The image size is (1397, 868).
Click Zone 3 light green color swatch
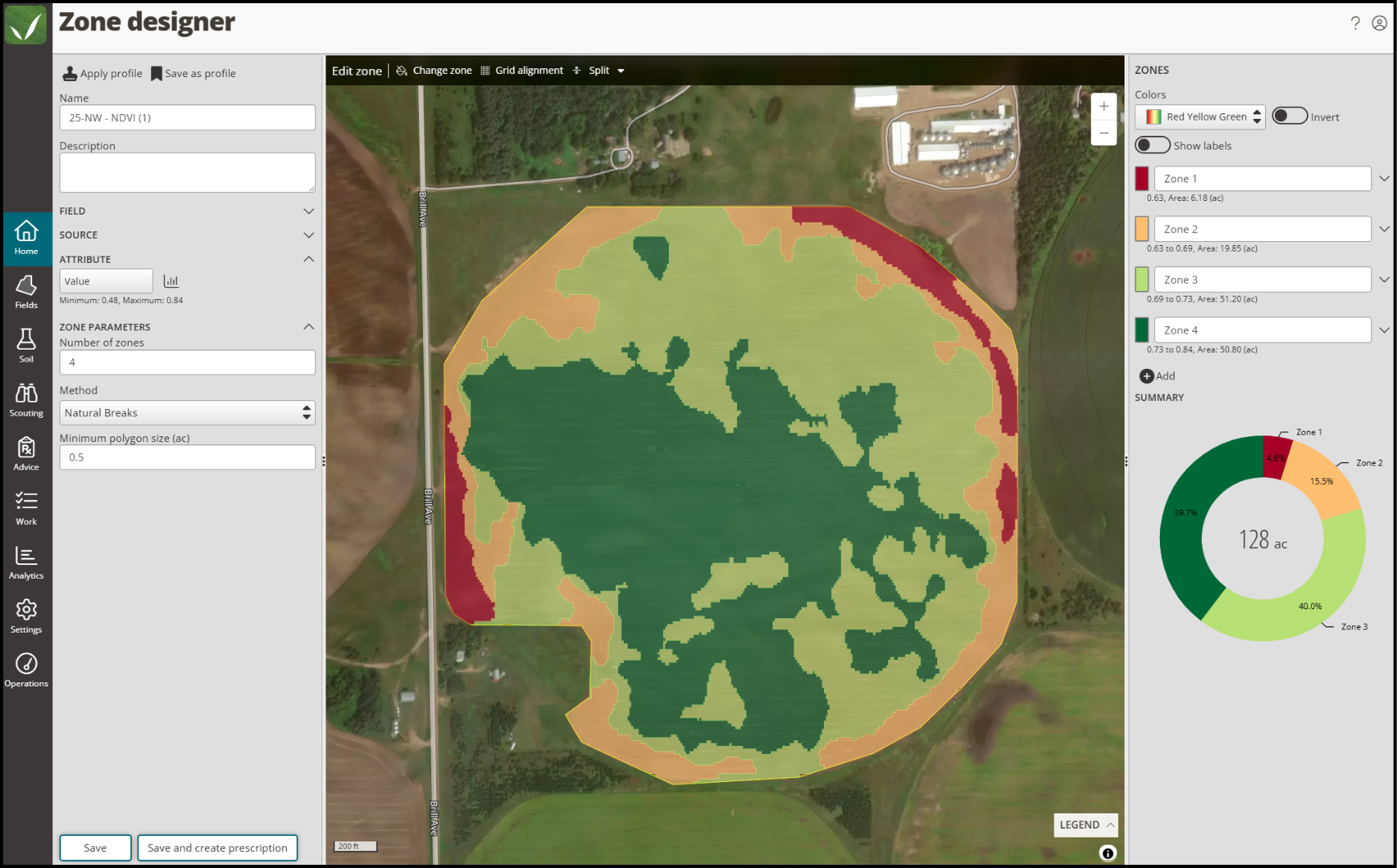[1141, 280]
